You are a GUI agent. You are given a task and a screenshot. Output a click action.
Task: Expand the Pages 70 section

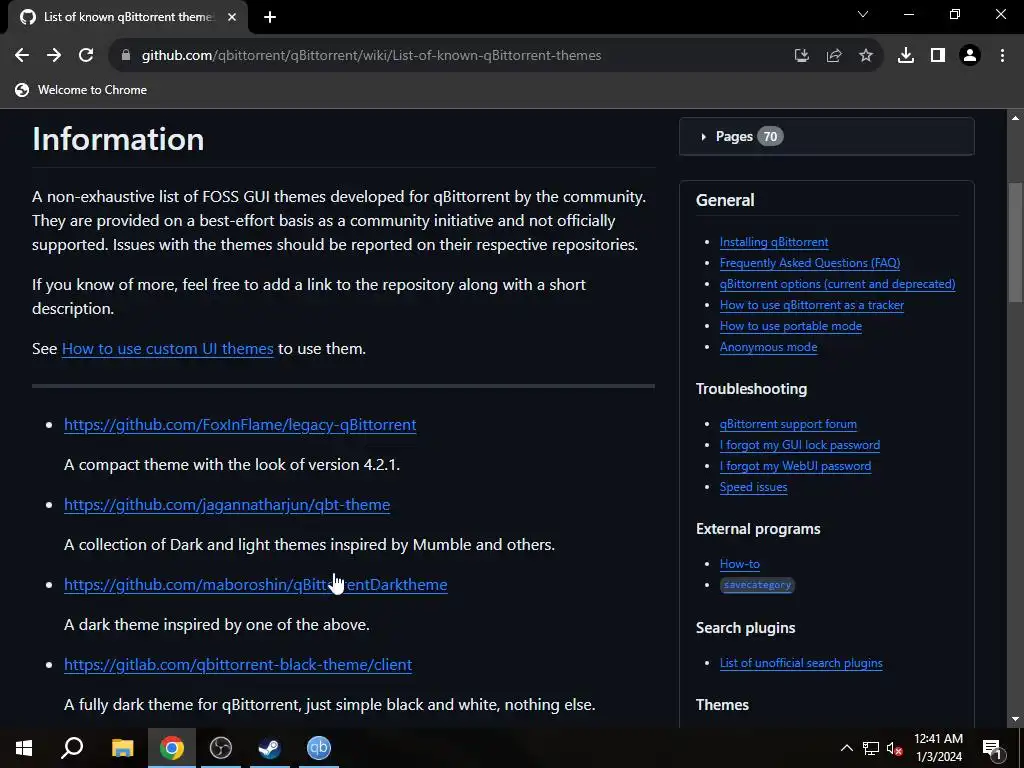(x=827, y=136)
